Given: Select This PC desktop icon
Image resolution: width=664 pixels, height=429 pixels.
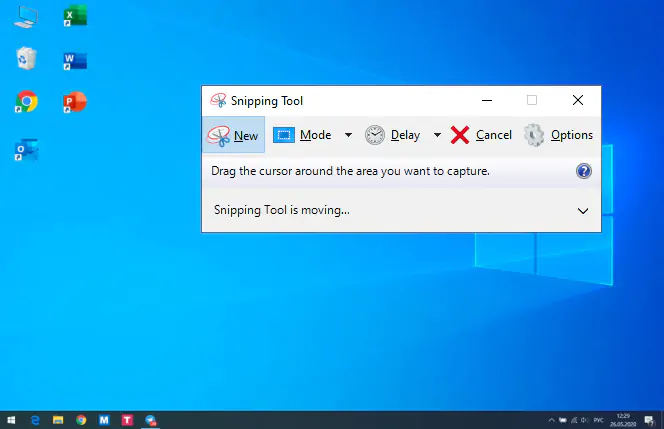Looking at the screenshot, I should (26, 17).
